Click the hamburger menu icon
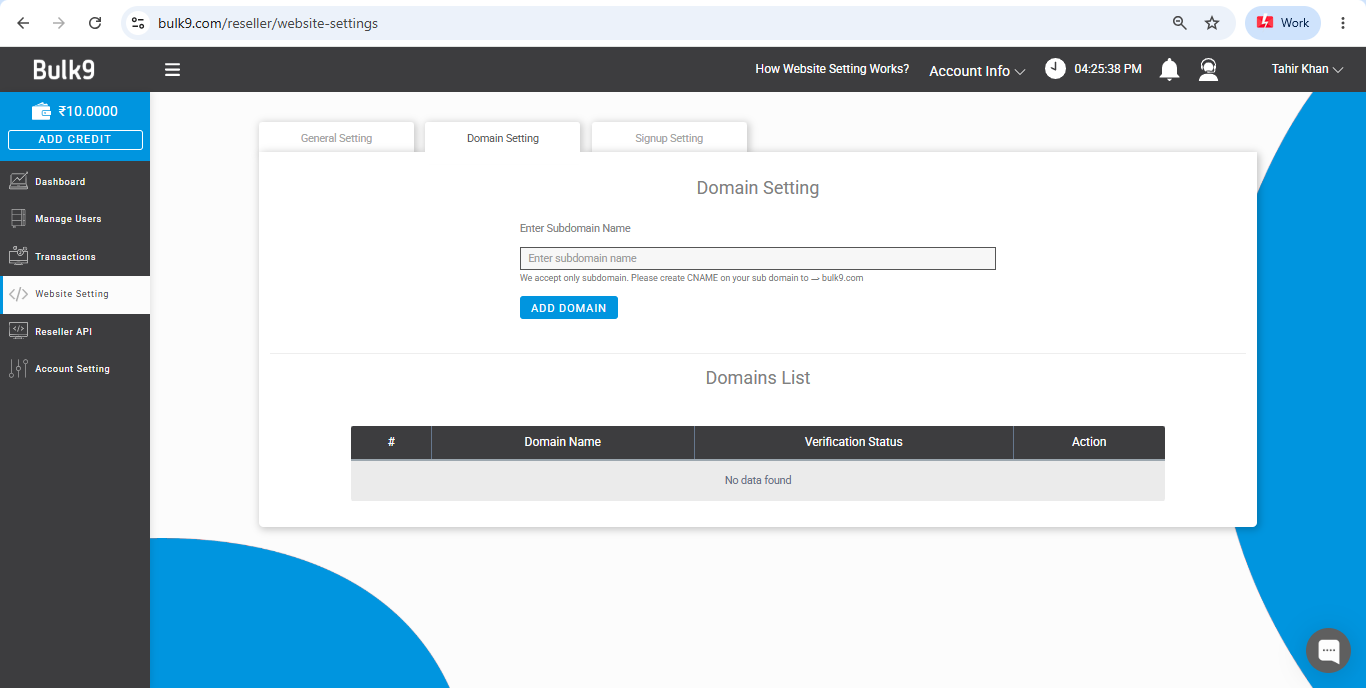The image size is (1366, 688). tap(173, 70)
